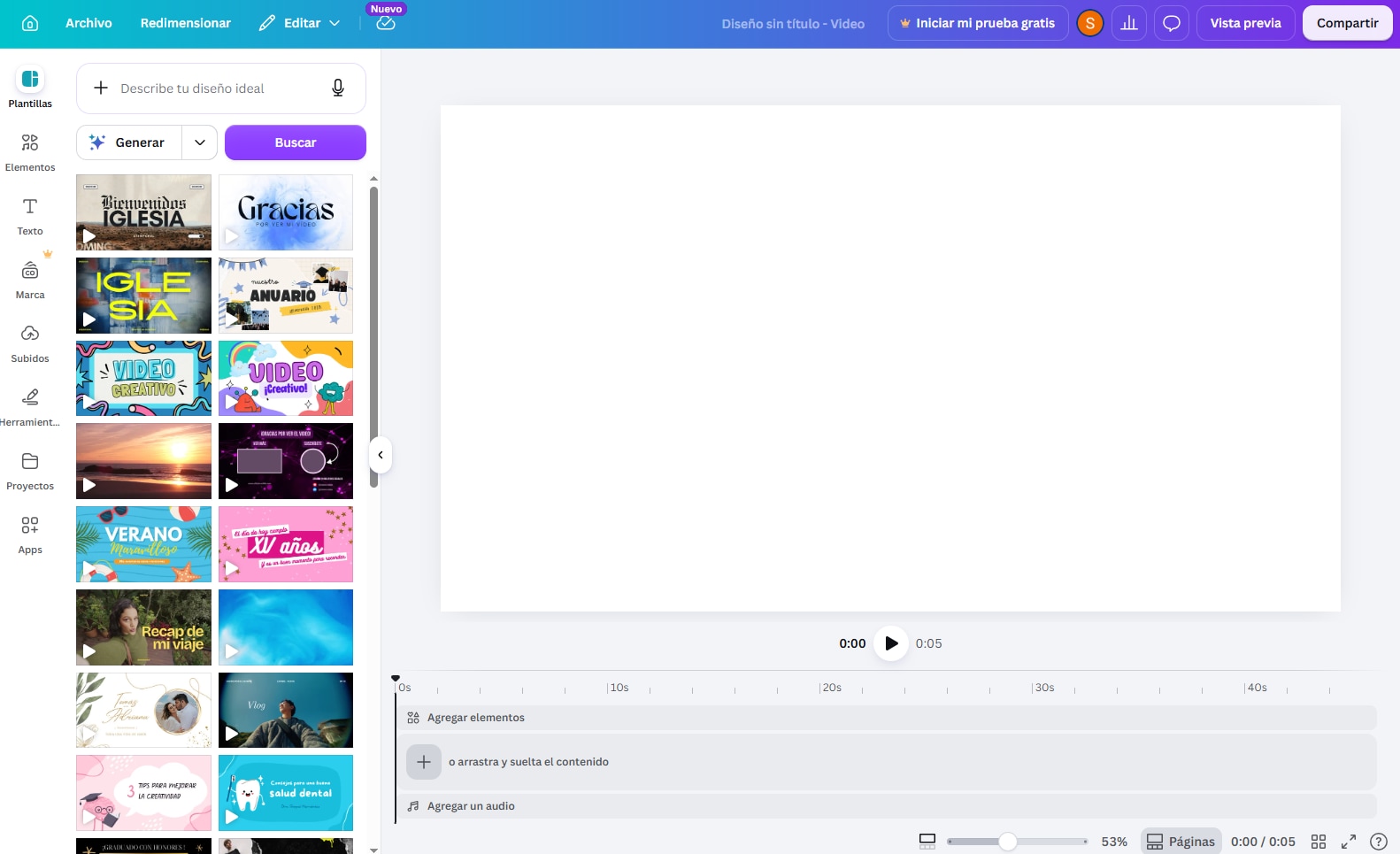Select the Recap de mi viaje template
Viewport: 1400px width, 854px height.
(143, 627)
